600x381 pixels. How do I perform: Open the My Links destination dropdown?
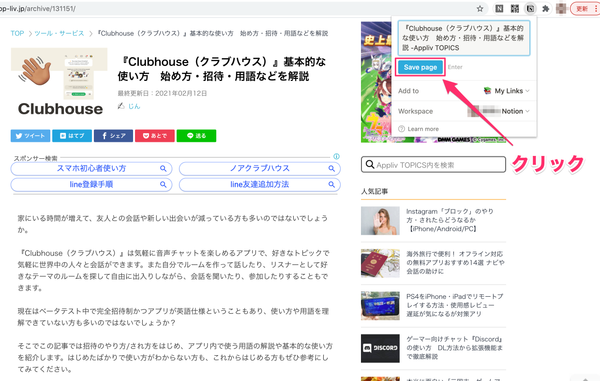pos(506,91)
